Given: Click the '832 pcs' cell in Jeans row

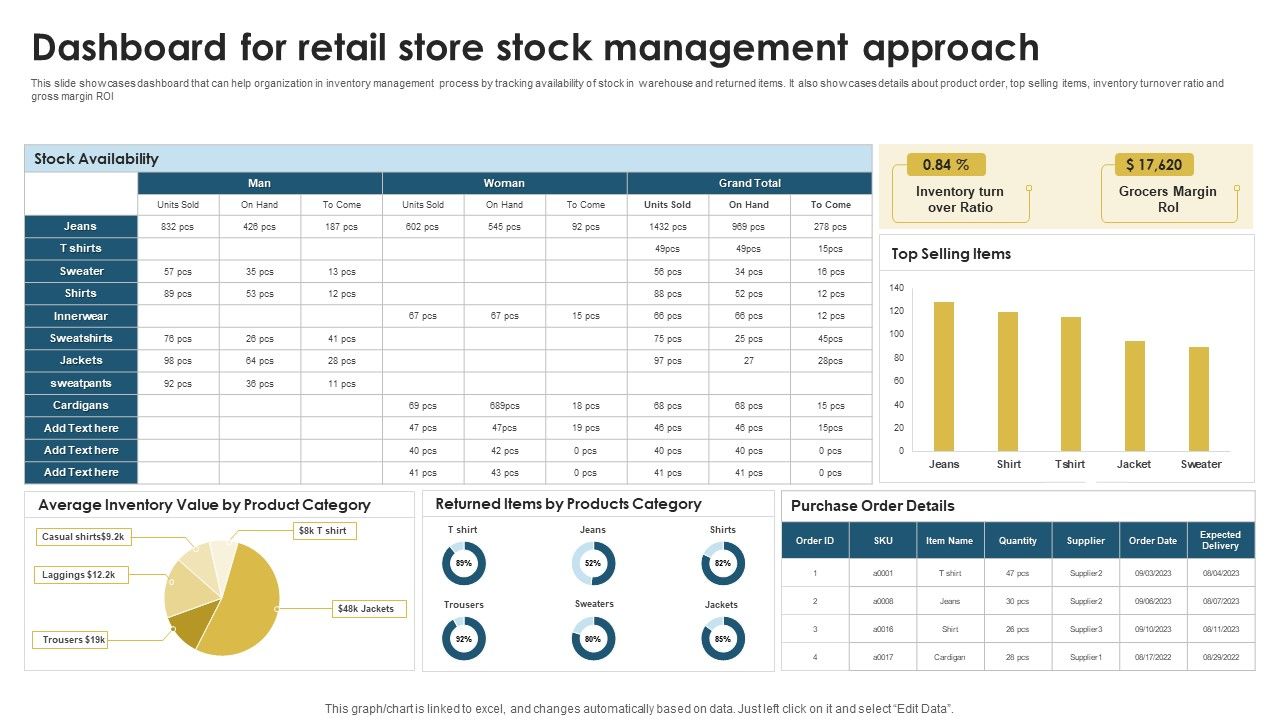Looking at the screenshot, I should (x=177, y=227).
